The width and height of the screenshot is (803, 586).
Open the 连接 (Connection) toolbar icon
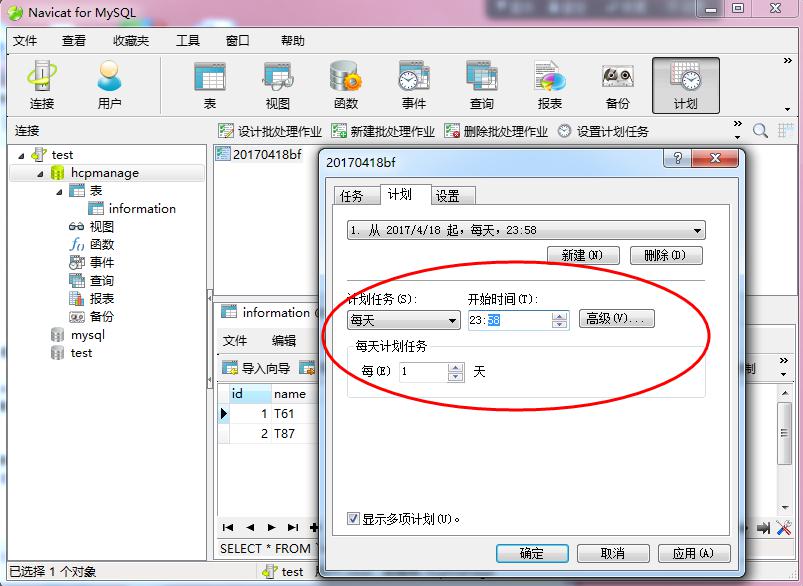tap(42, 85)
